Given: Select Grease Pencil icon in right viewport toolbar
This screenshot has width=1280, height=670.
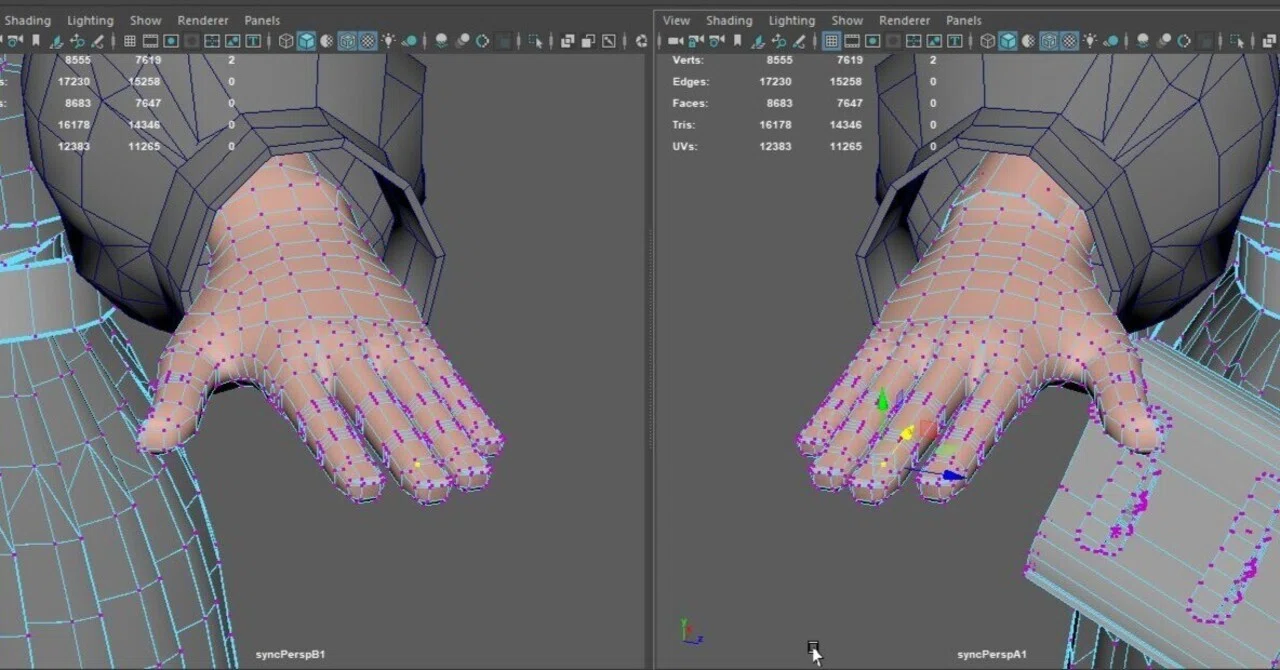Looking at the screenshot, I should (799, 41).
